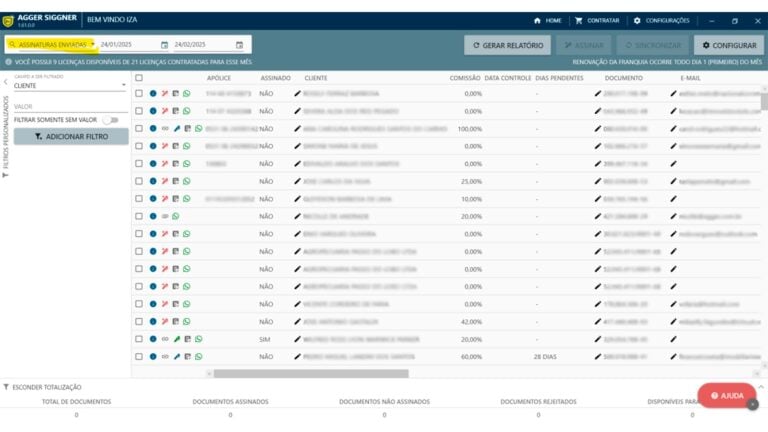Click the shopping cart Contratar icon

578,20
